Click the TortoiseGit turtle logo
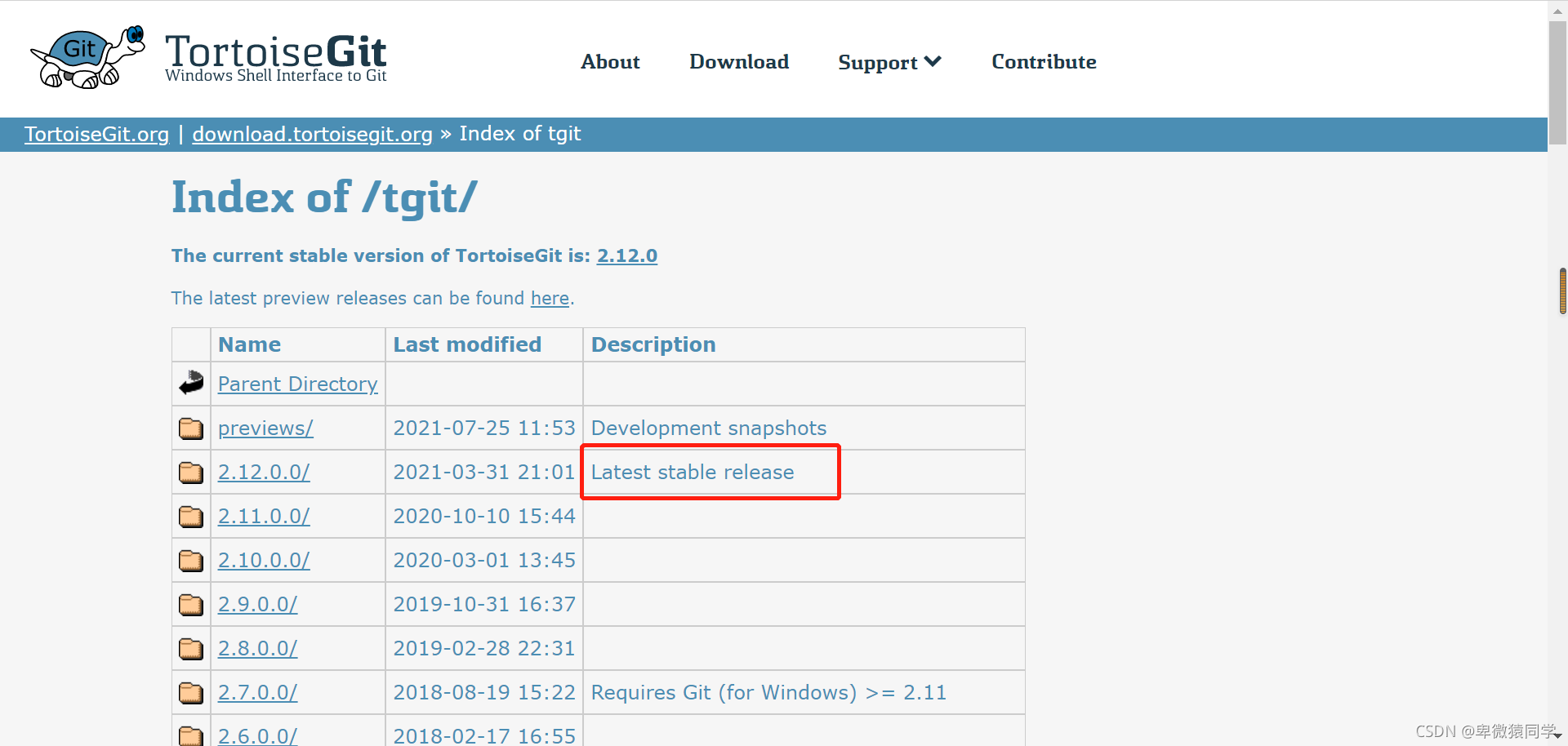Image resolution: width=1568 pixels, height=746 pixels. click(x=87, y=57)
